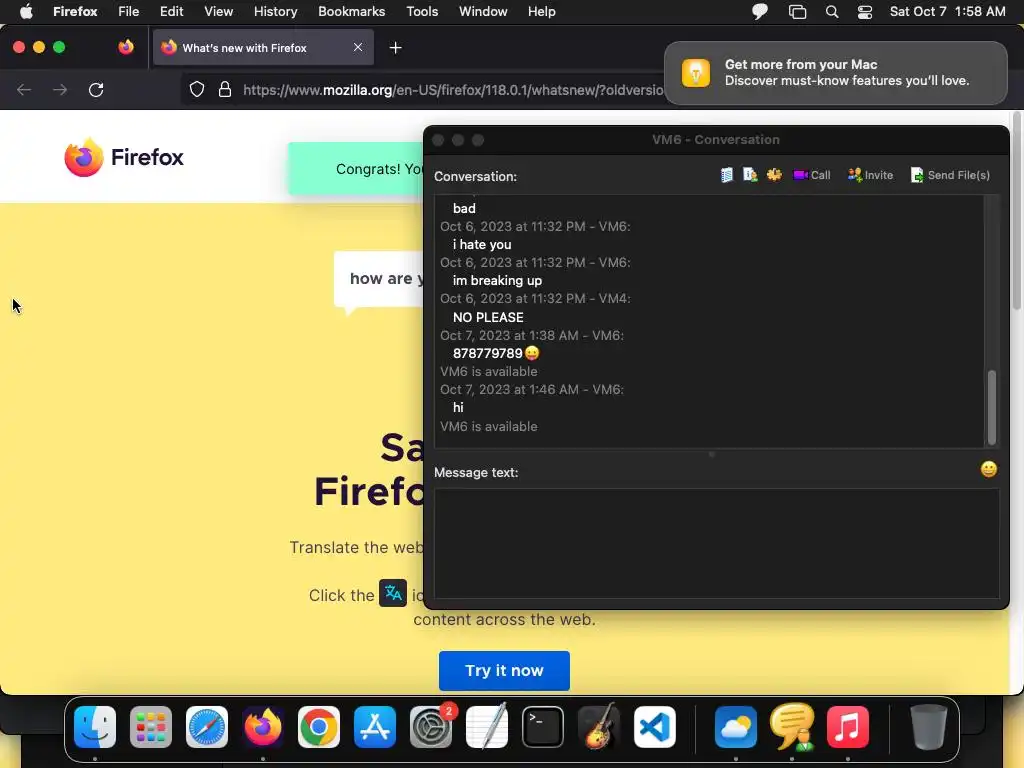Click the Firefox logo on the page
1024x768 pixels.
123,157
